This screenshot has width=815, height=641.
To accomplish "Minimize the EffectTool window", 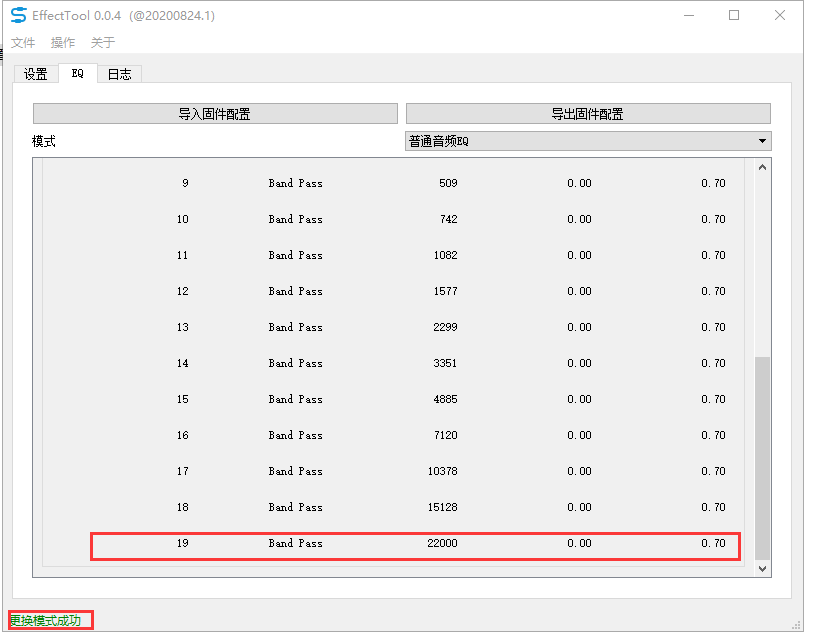I will [689, 16].
